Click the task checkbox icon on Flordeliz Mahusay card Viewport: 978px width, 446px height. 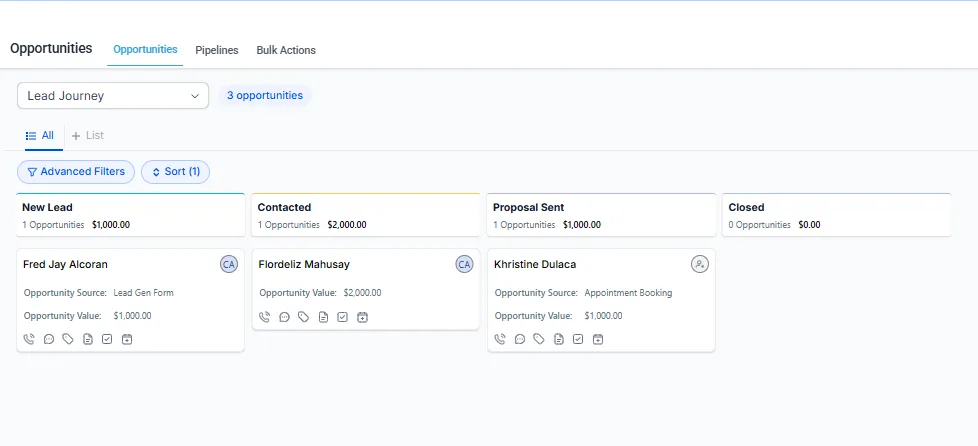342,317
